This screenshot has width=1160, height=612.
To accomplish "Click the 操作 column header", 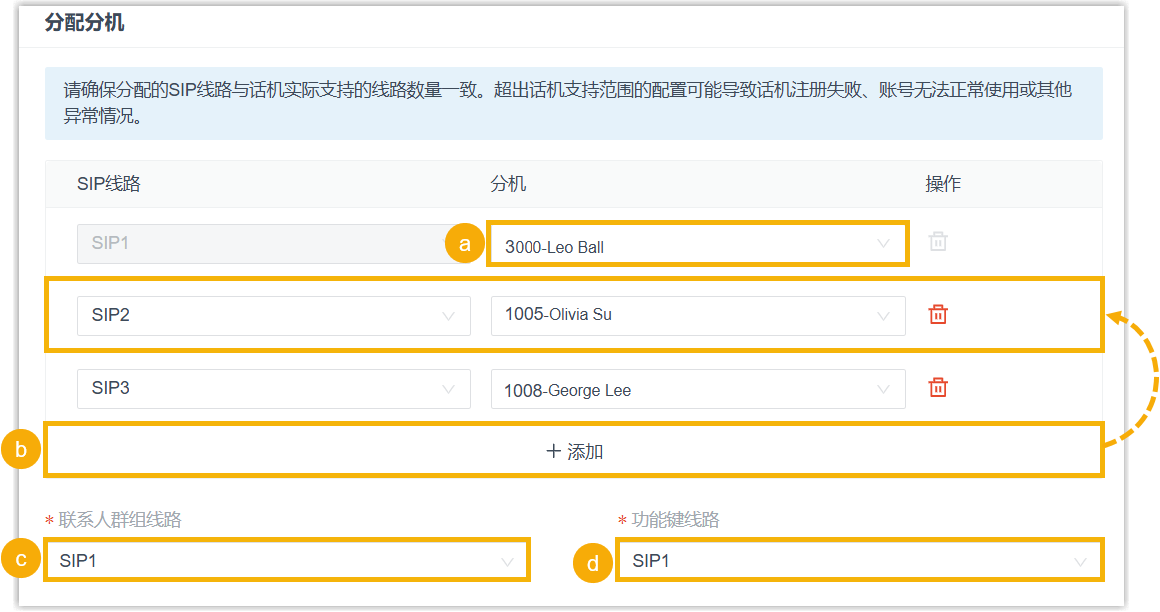I will click(x=942, y=184).
